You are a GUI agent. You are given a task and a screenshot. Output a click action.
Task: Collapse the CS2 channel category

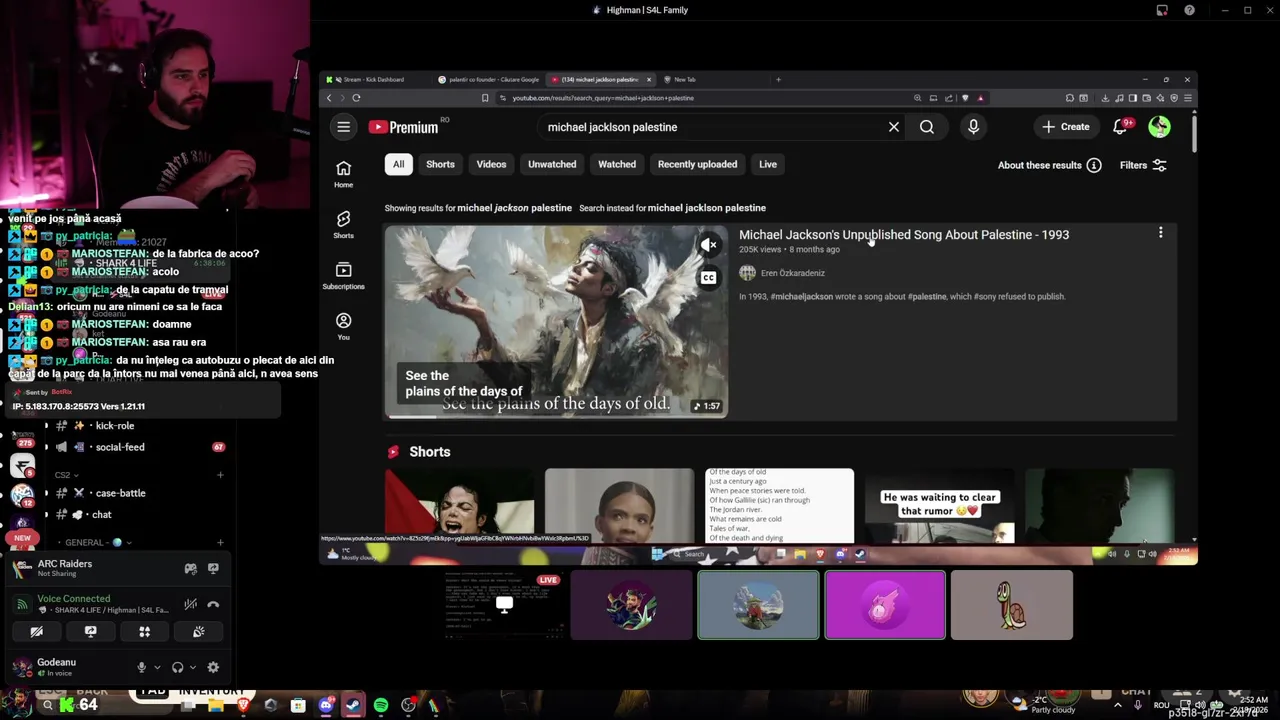pos(67,475)
